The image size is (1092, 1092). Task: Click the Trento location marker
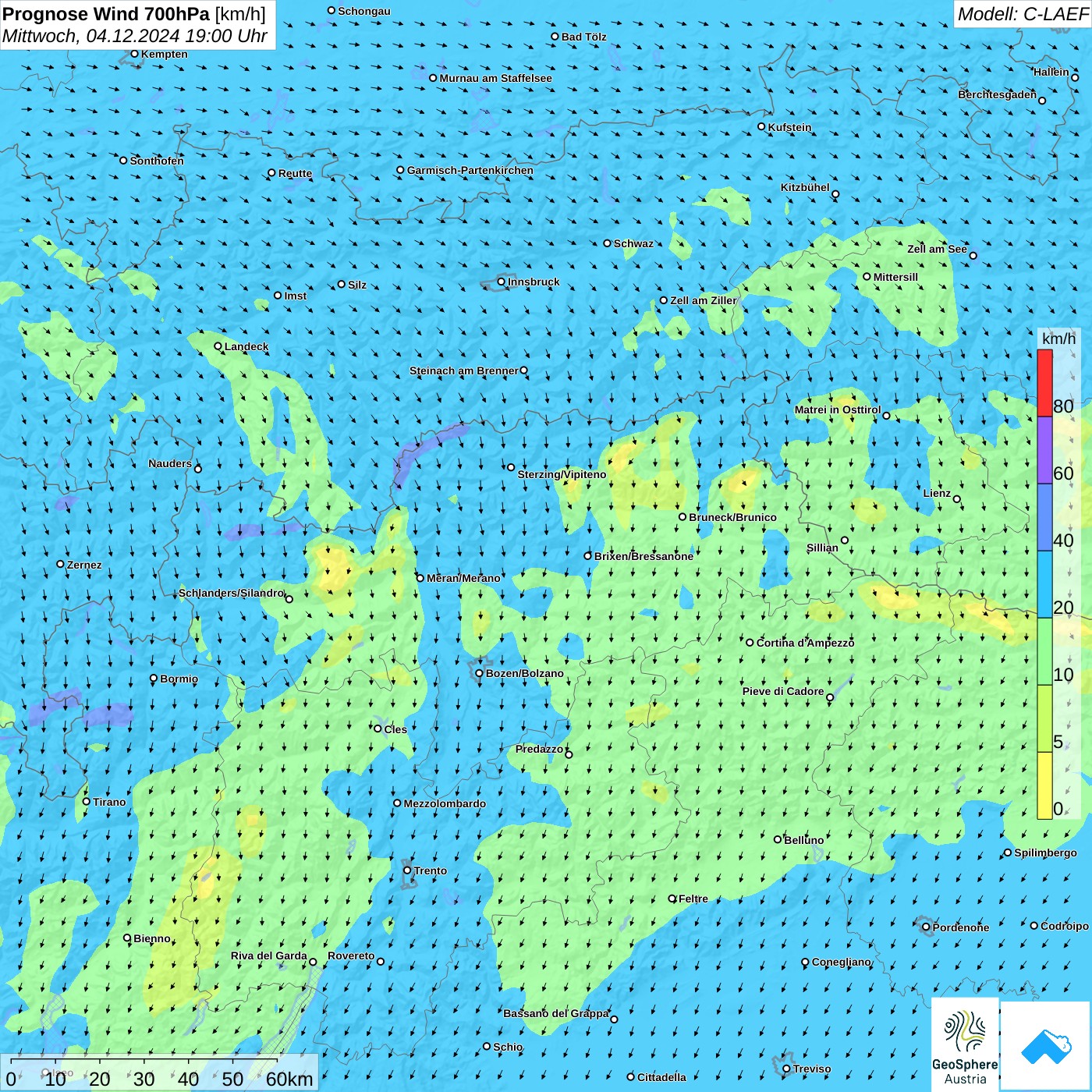tap(407, 870)
